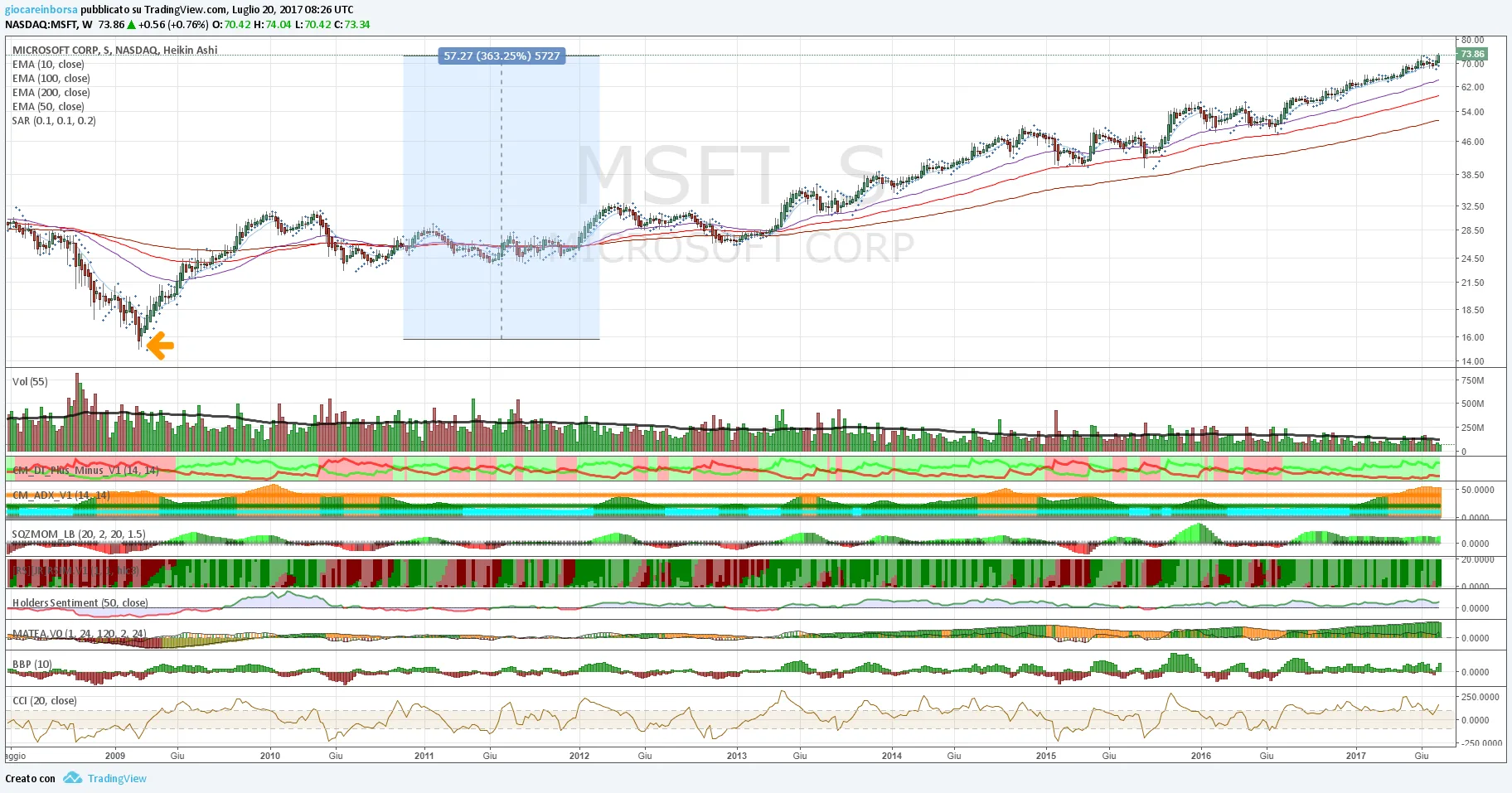Click the 16.00 price axis level
Viewport: 1512px width, 793px height.
pyautogui.click(x=1473, y=337)
